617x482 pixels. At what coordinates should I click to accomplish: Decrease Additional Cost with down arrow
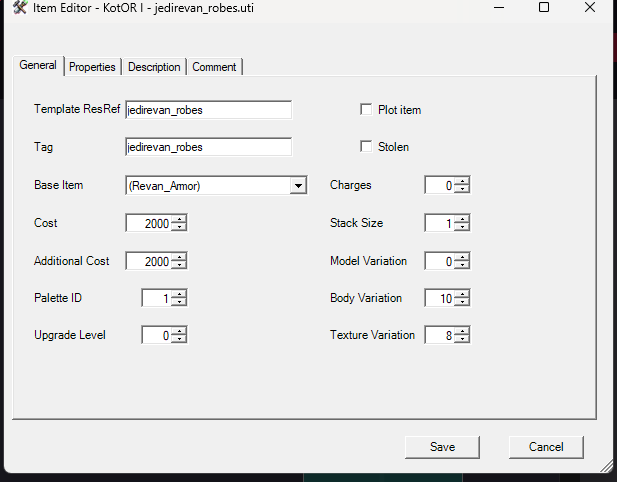click(179, 265)
